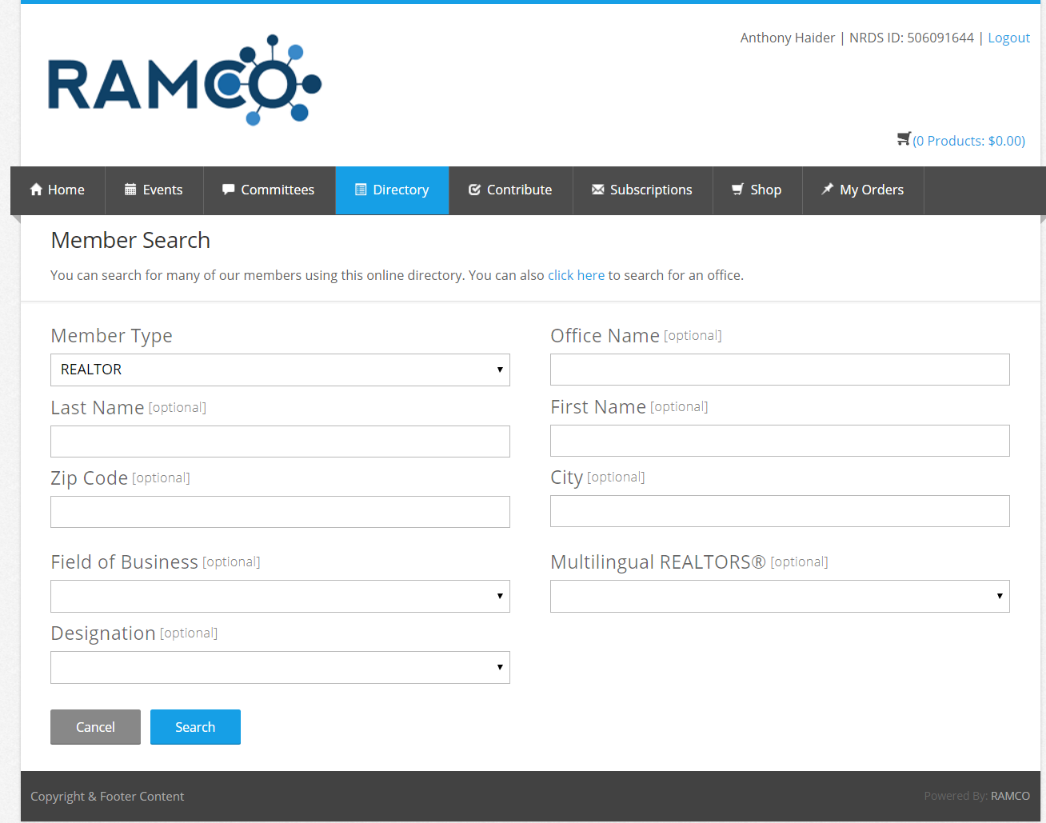Focus the Office Name input field
The image size is (1046, 823).
[780, 369]
